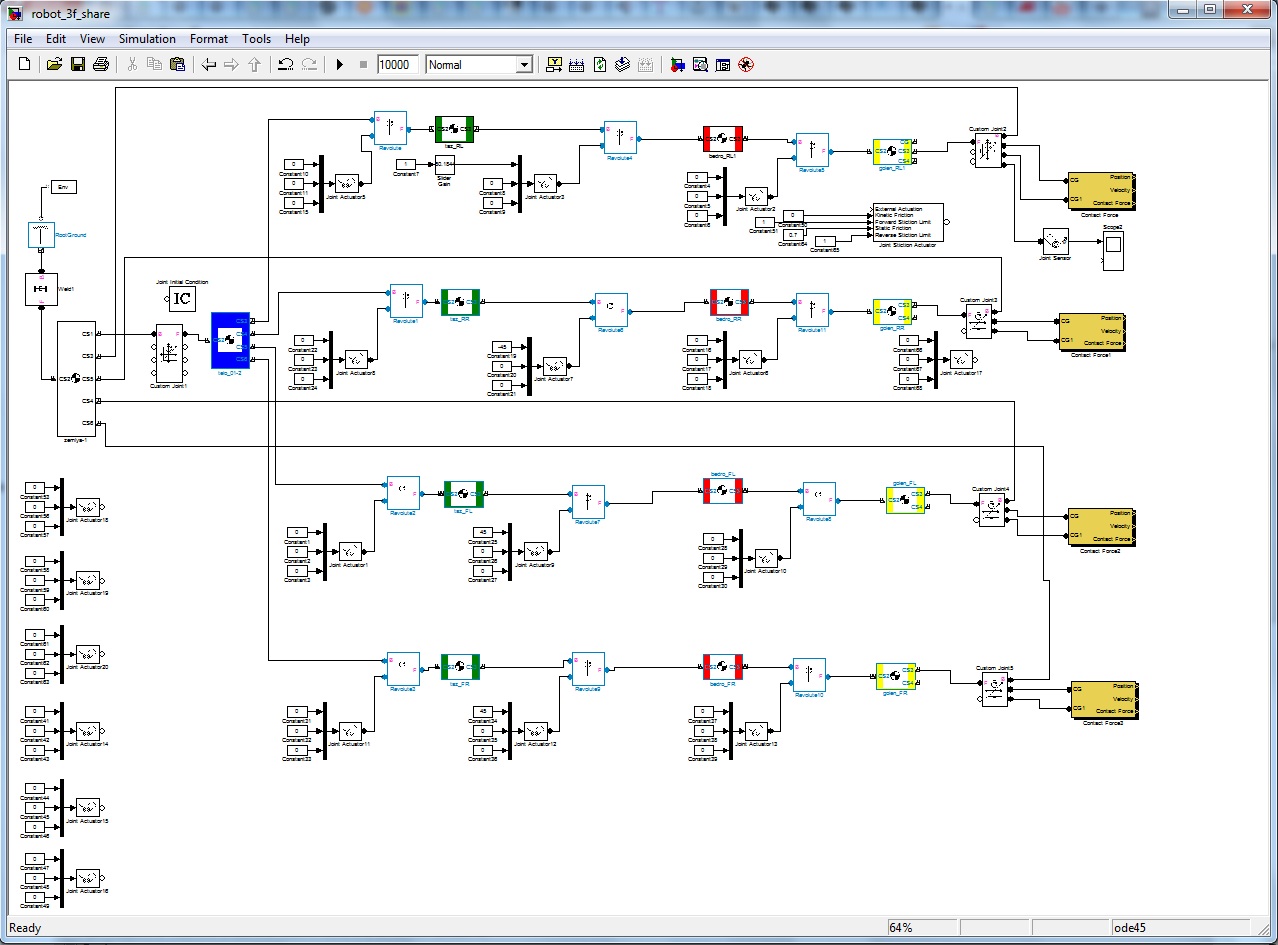Click the Print toolbar icon
This screenshot has height=945, width=1278.
point(100,65)
